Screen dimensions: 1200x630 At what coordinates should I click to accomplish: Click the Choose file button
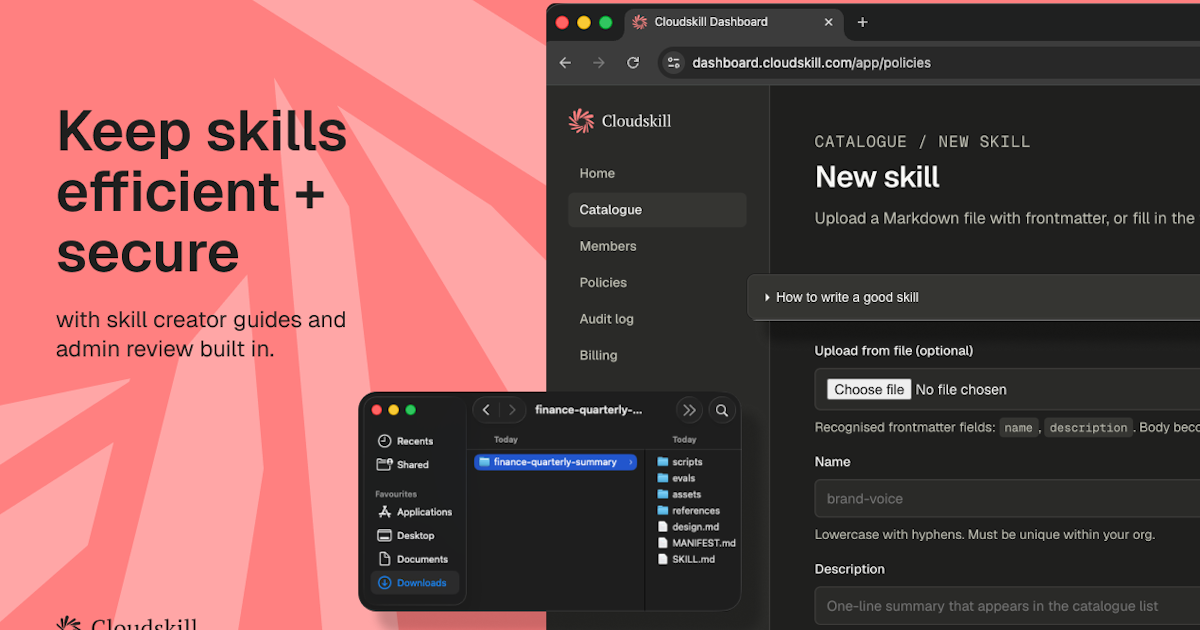coord(869,389)
